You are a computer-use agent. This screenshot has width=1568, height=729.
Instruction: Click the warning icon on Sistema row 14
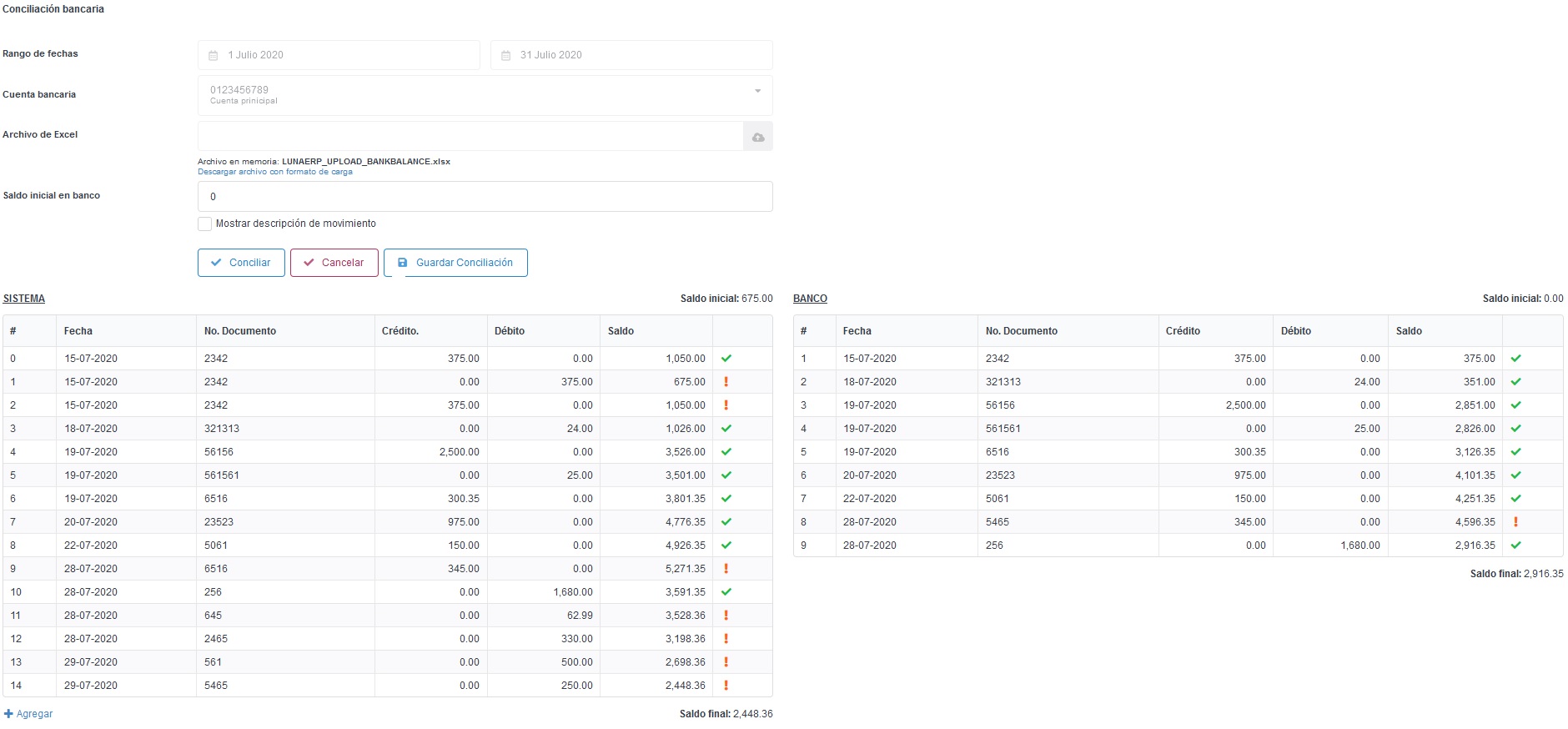click(x=726, y=686)
